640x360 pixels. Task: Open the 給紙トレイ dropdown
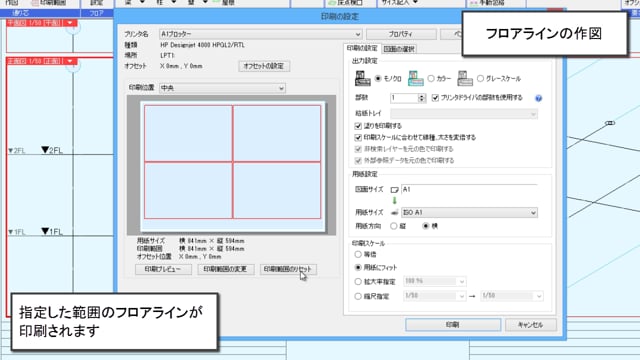(x=464, y=114)
